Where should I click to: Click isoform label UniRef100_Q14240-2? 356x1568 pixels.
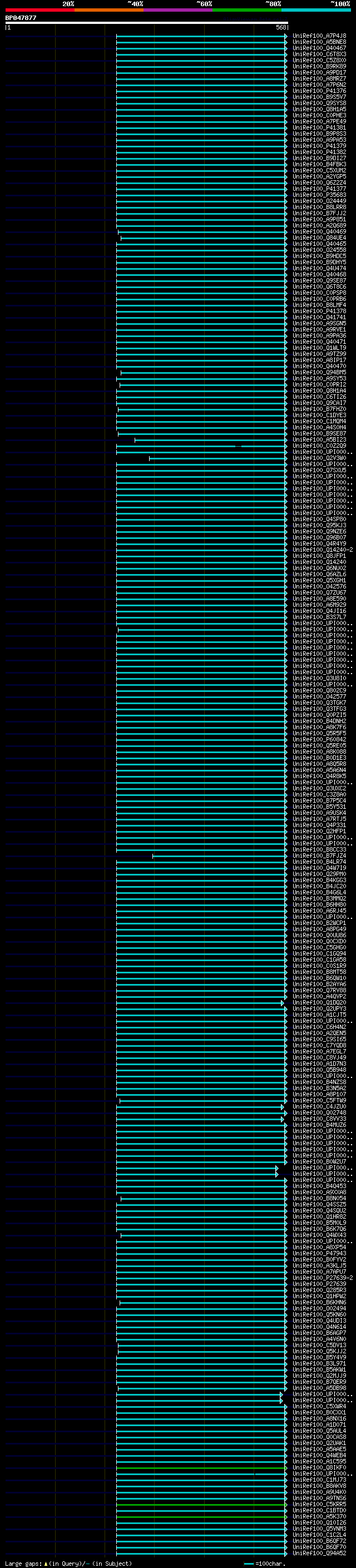323,550
